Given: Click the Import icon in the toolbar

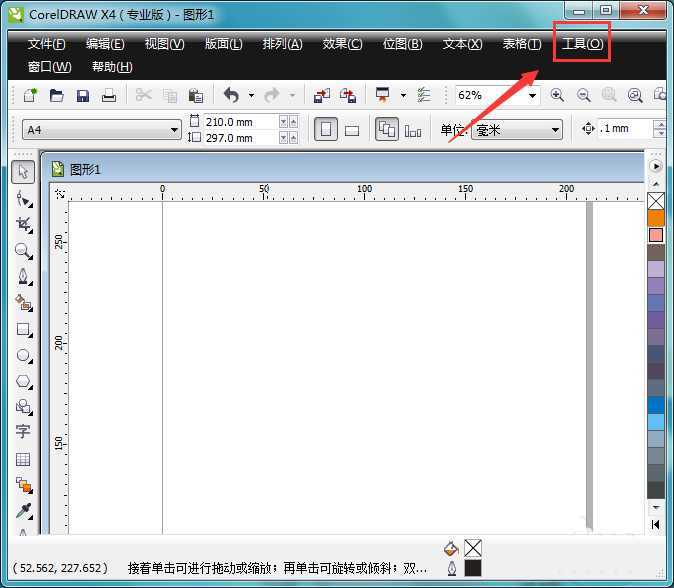Looking at the screenshot, I should [x=321, y=96].
